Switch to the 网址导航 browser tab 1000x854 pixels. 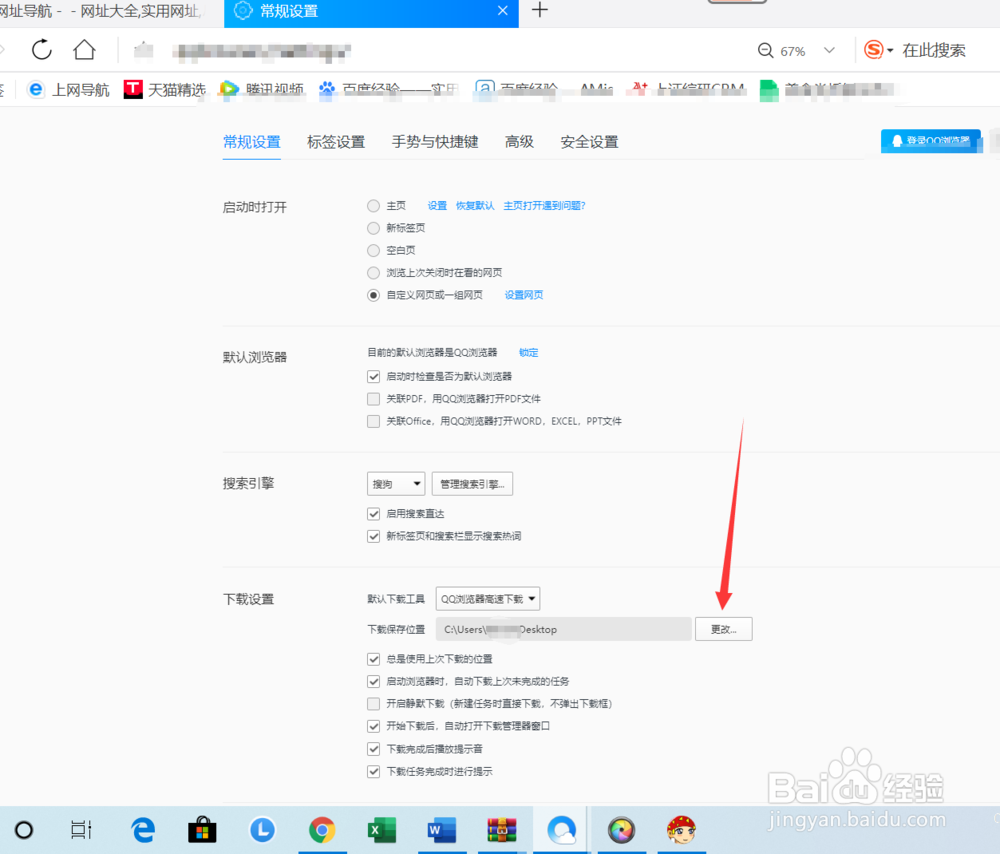(101, 11)
